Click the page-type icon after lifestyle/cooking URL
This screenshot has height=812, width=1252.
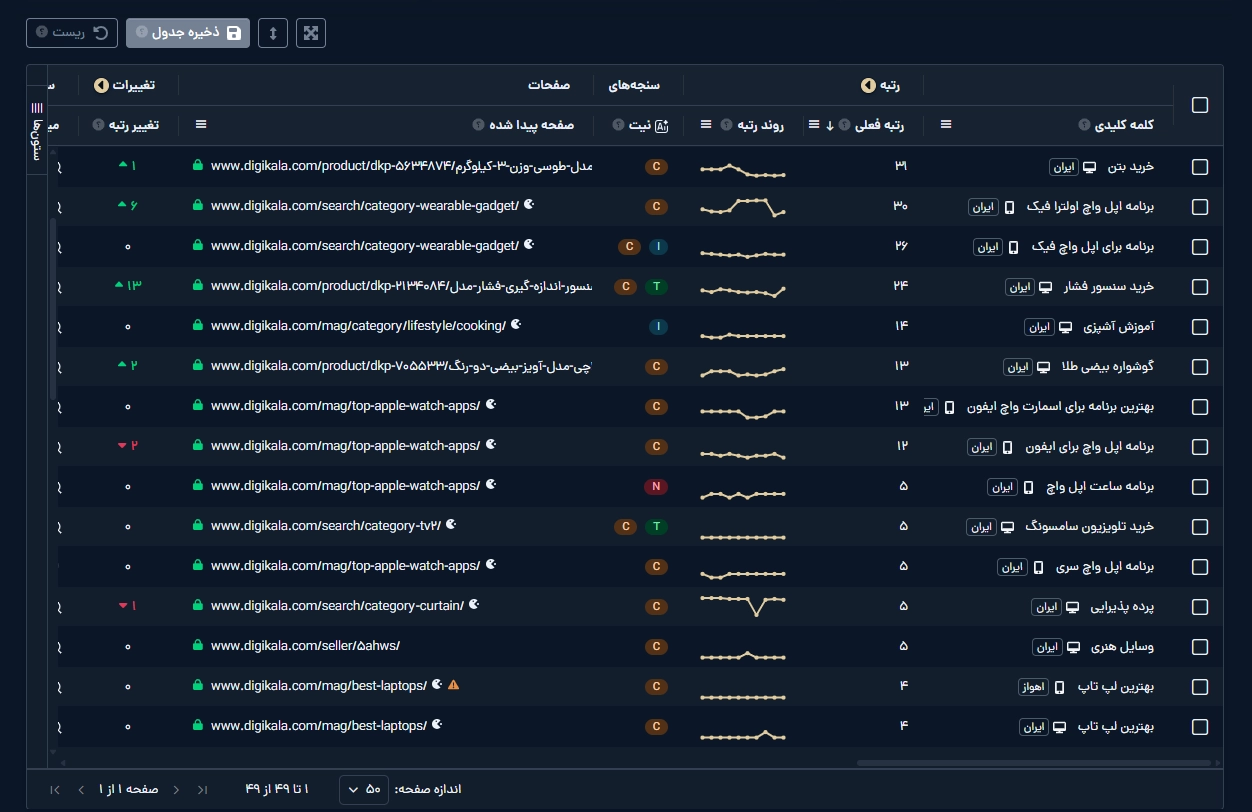[x=515, y=325]
